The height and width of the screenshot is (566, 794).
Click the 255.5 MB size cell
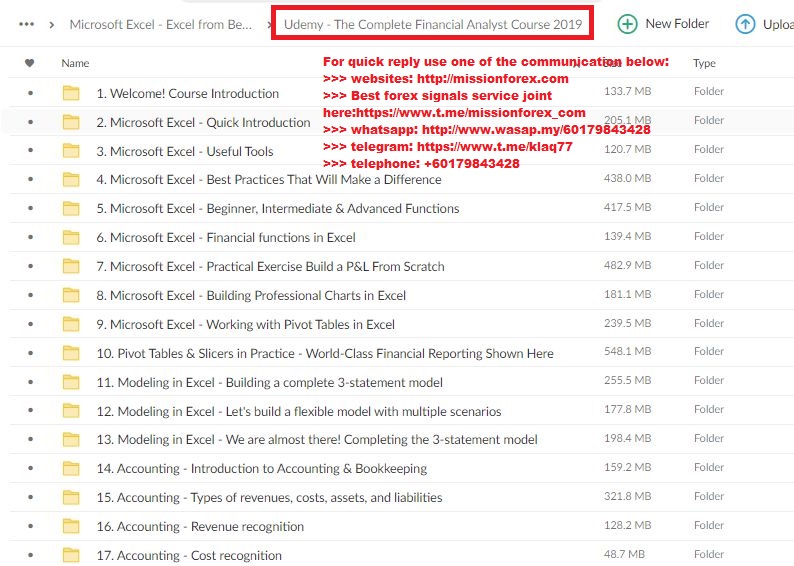(627, 380)
